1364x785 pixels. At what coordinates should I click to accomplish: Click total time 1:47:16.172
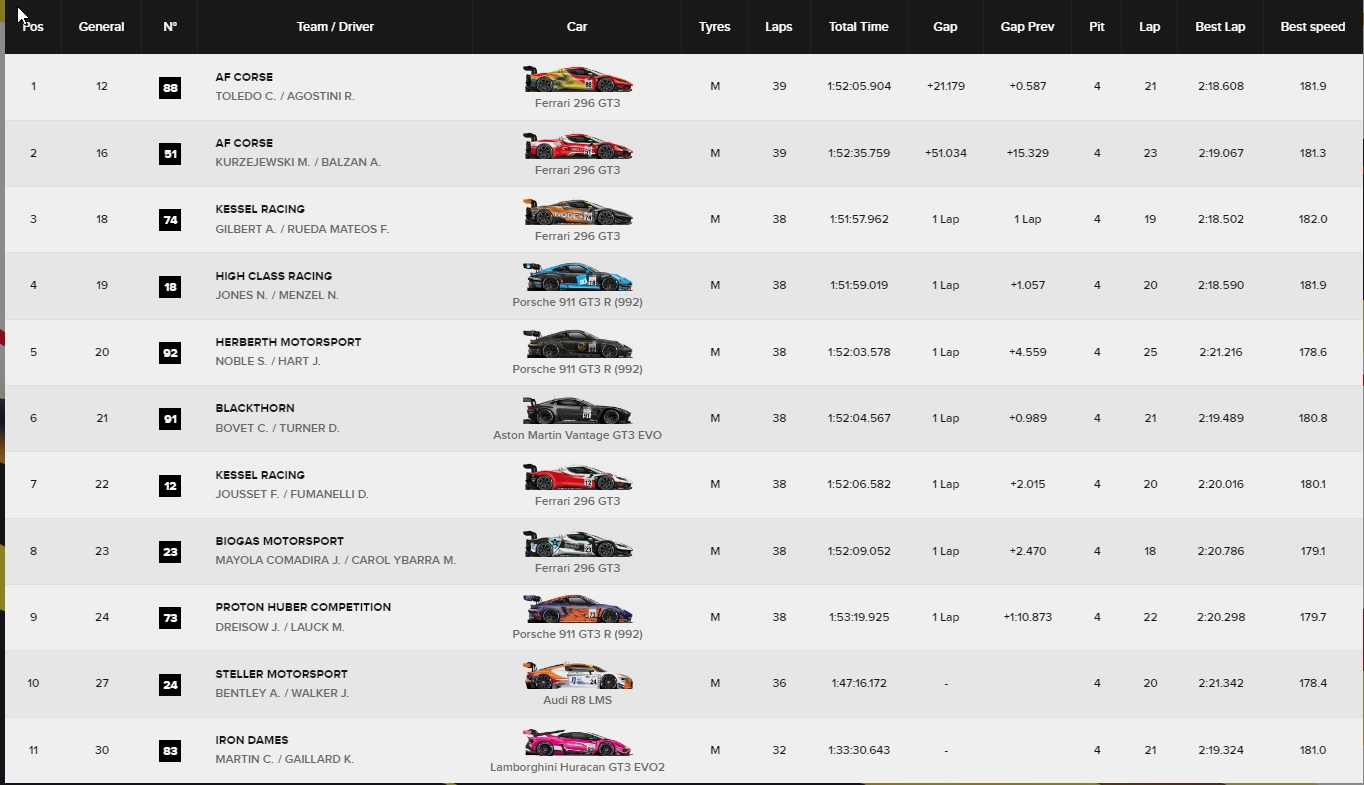coord(859,683)
